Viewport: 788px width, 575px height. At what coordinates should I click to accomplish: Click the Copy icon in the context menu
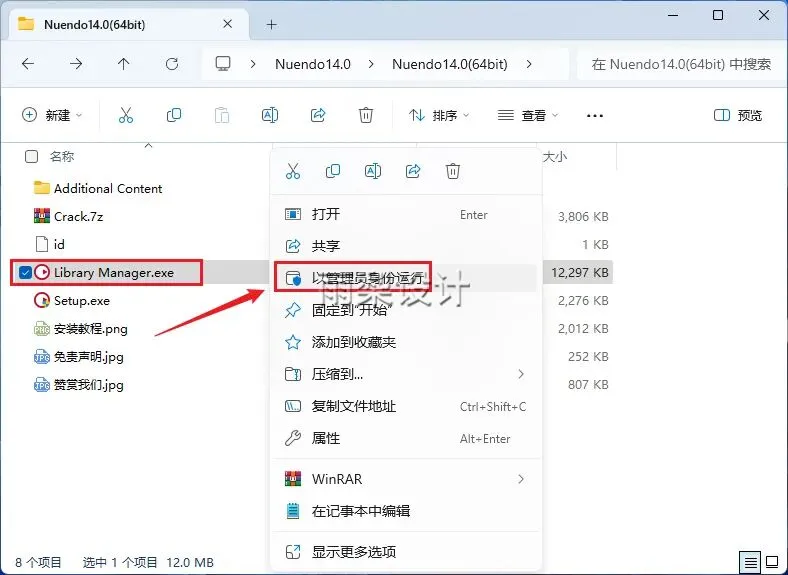(333, 171)
